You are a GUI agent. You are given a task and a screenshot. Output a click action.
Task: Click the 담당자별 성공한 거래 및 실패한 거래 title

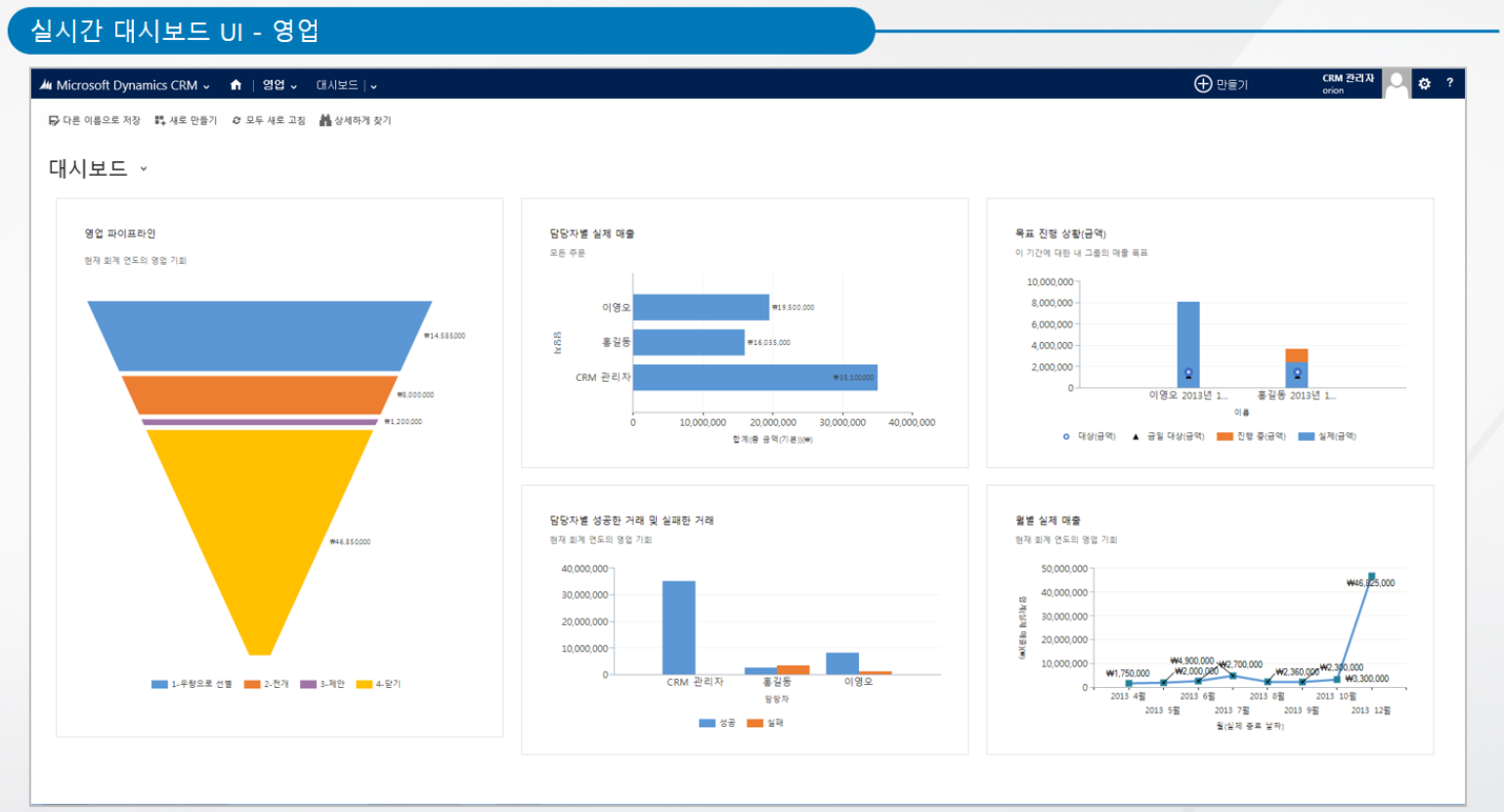tap(631, 521)
